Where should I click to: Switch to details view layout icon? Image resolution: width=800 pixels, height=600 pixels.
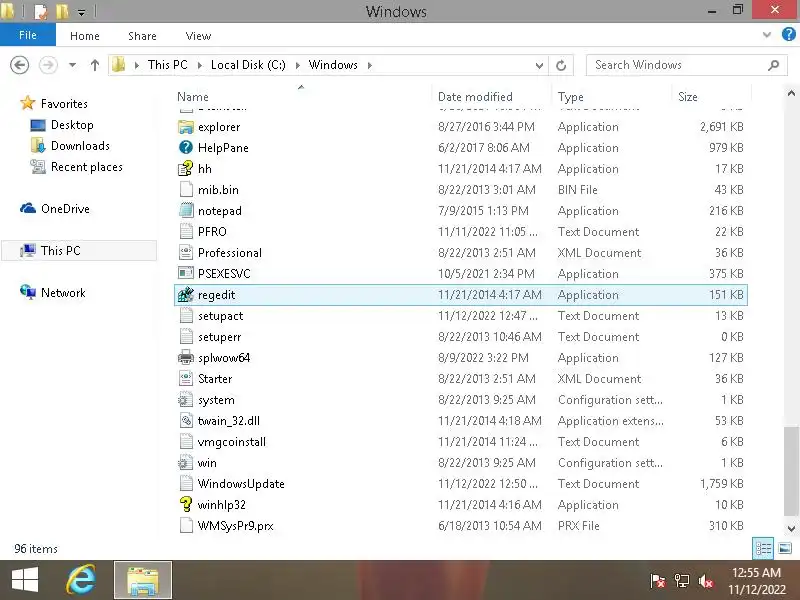[763, 549]
